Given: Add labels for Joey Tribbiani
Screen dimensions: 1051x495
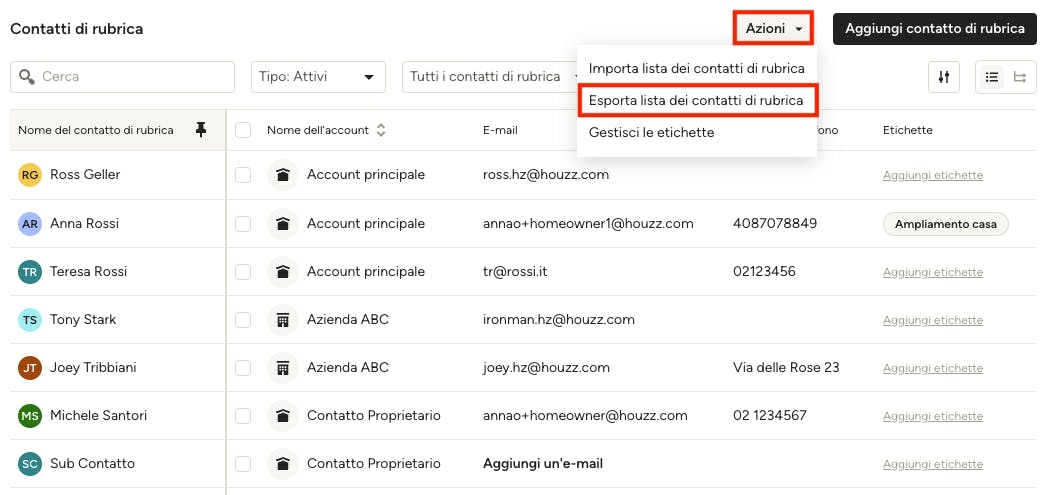Looking at the screenshot, I should pos(932,368).
